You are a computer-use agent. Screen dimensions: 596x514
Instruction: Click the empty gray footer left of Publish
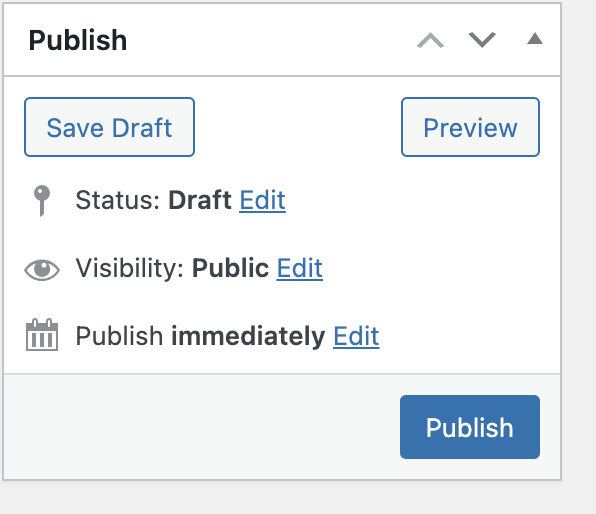point(201,427)
